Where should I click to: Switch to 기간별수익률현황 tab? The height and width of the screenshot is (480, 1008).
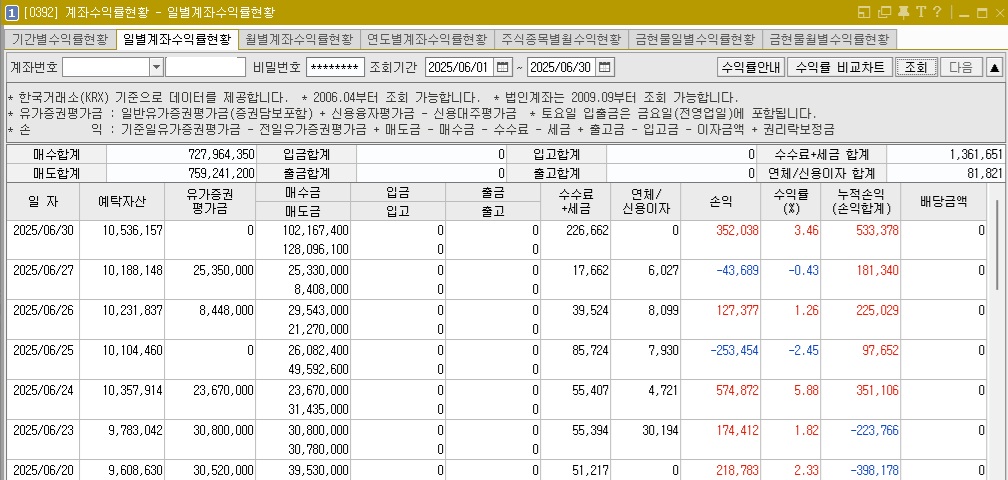coord(61,39)
